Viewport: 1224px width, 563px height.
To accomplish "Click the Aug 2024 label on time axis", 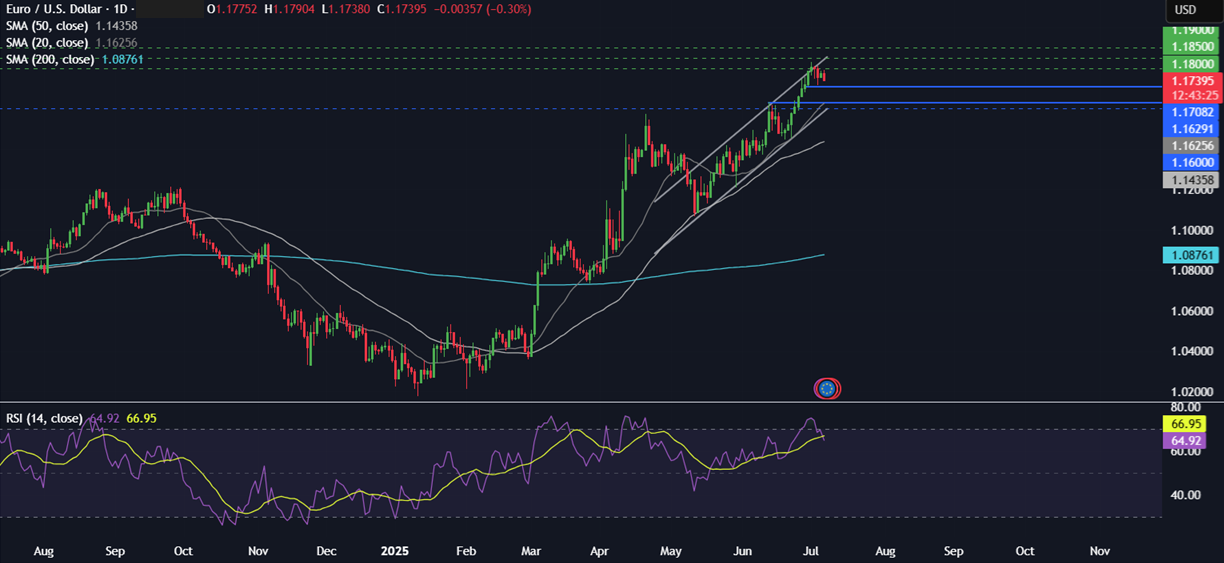I will [x=44, y=550].
